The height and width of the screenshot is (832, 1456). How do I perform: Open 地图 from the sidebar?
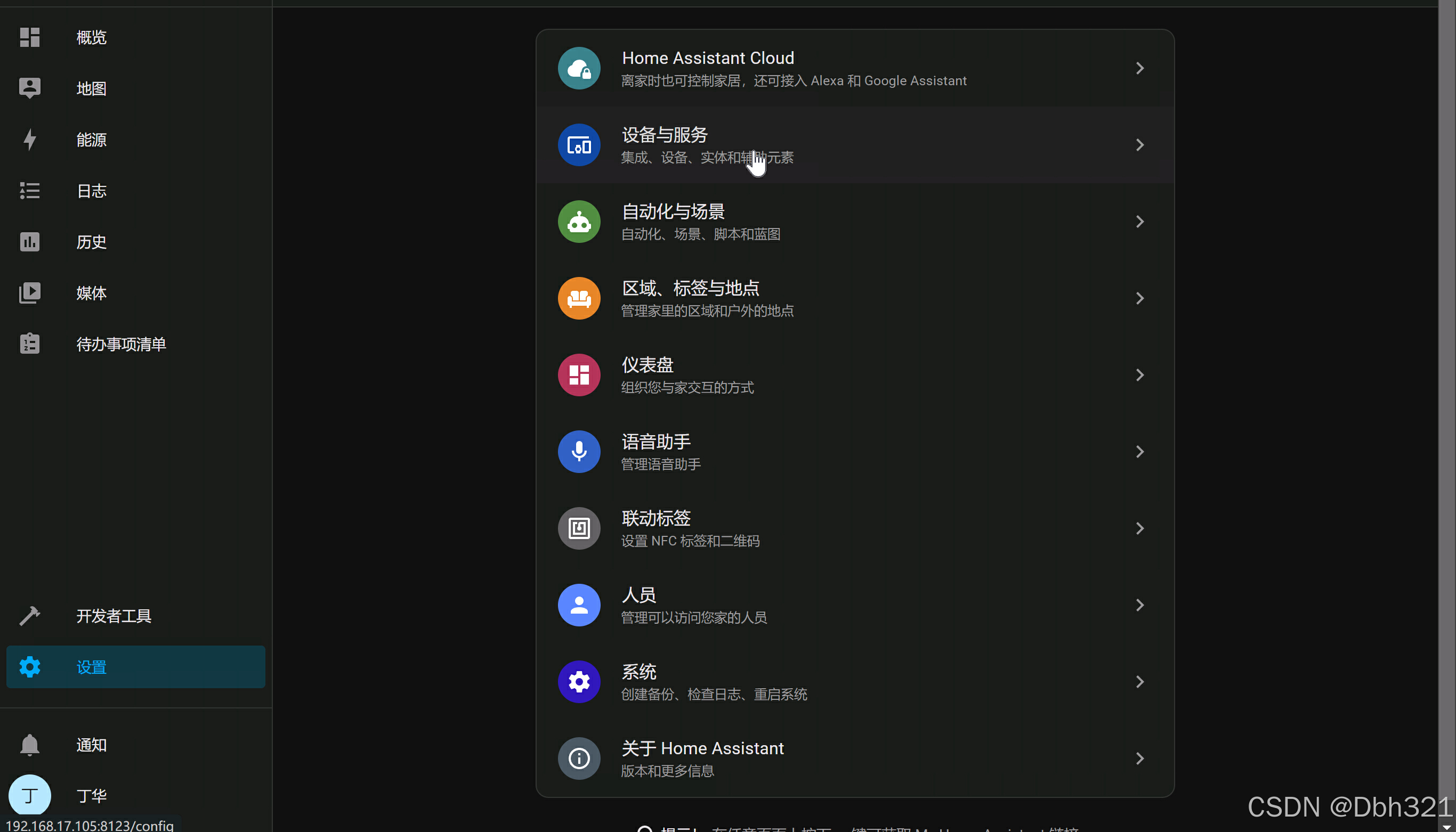pos(92,88)
